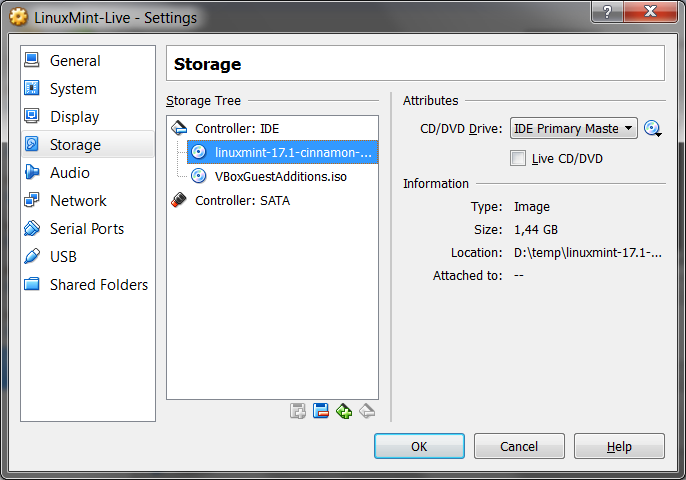Open the Audio settings category

tap(88, 173)
